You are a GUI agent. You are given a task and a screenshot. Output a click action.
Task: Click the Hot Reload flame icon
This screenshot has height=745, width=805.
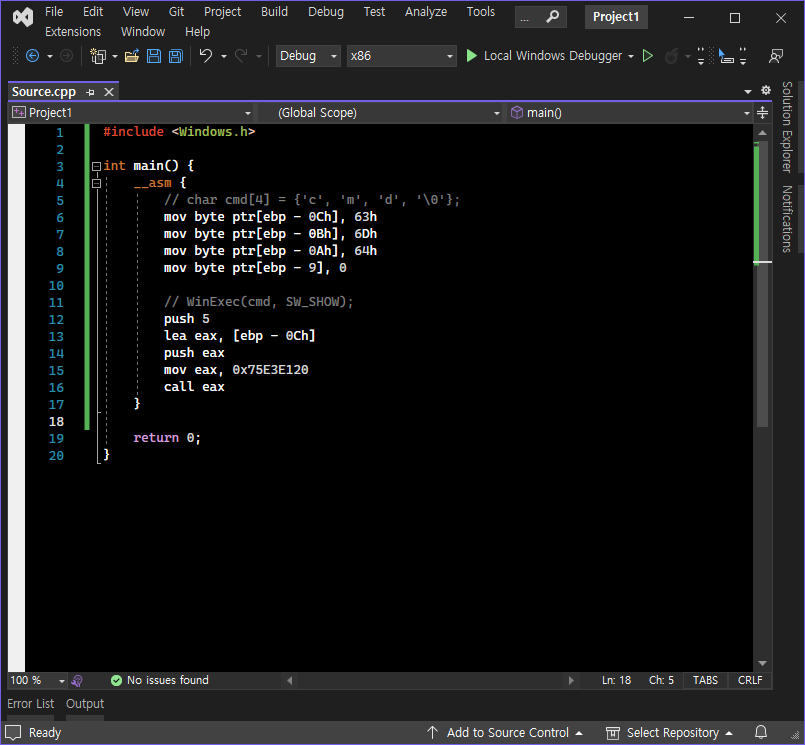(x=671, y=55)
